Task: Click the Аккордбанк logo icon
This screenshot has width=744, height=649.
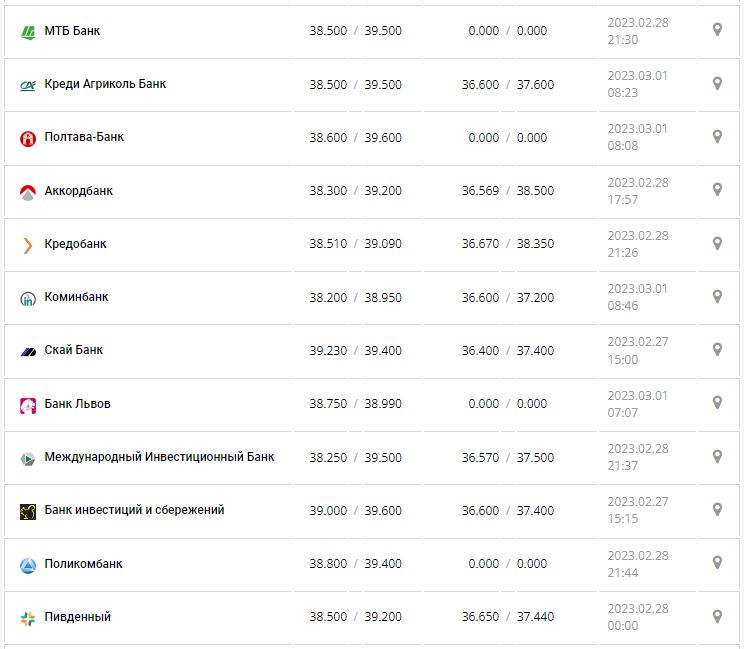Action: click(28, 191)
